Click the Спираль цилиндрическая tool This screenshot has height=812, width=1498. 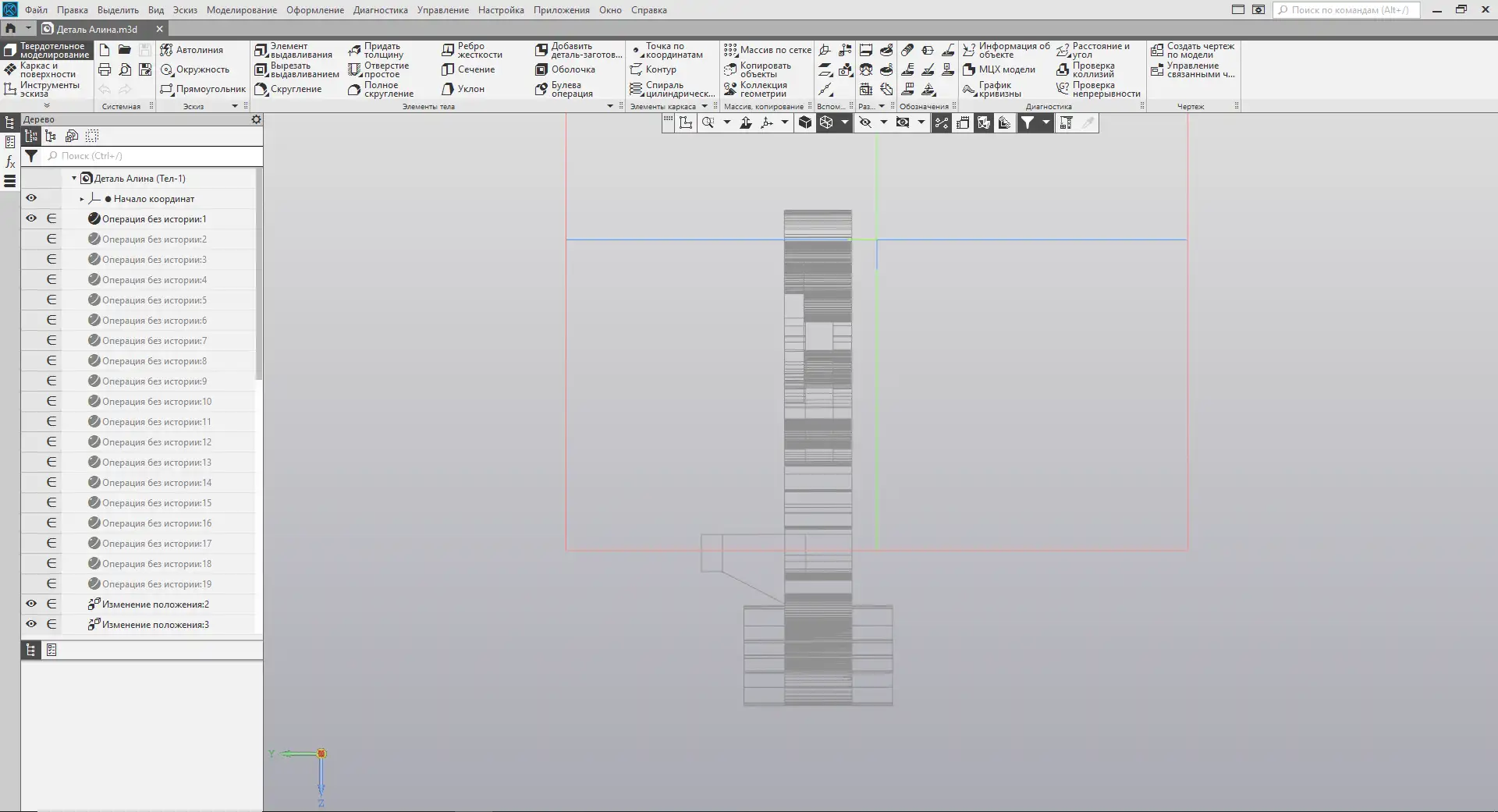(x=672, y=89)
